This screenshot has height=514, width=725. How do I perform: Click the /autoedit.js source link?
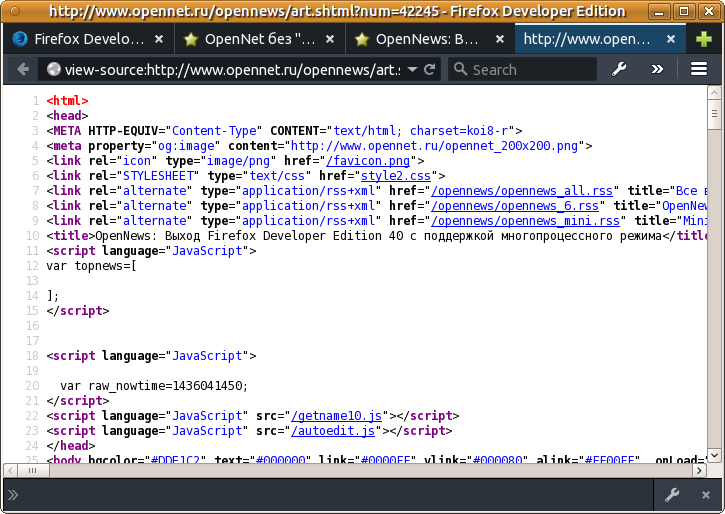333,431
